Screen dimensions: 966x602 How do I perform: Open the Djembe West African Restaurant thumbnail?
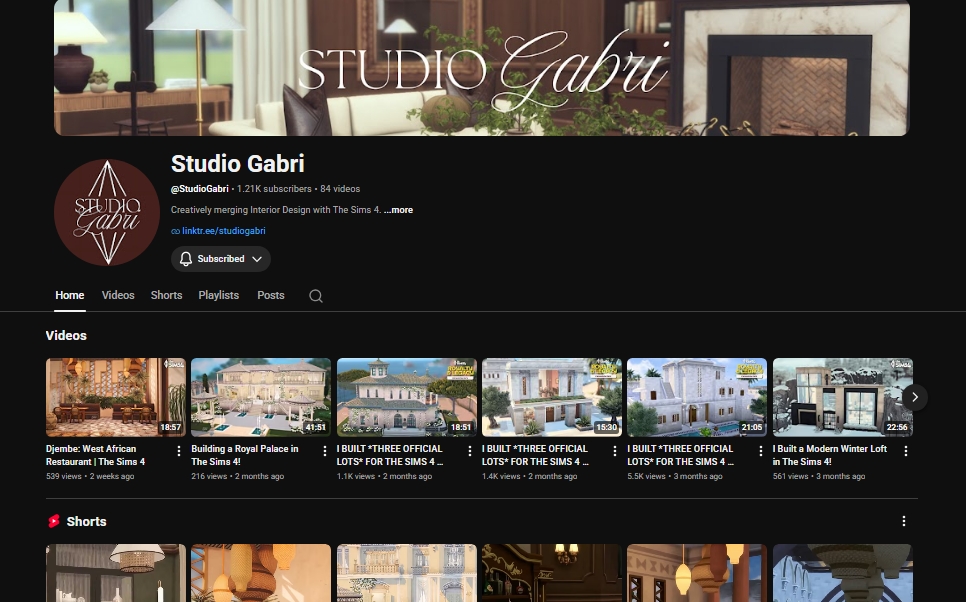116,397
